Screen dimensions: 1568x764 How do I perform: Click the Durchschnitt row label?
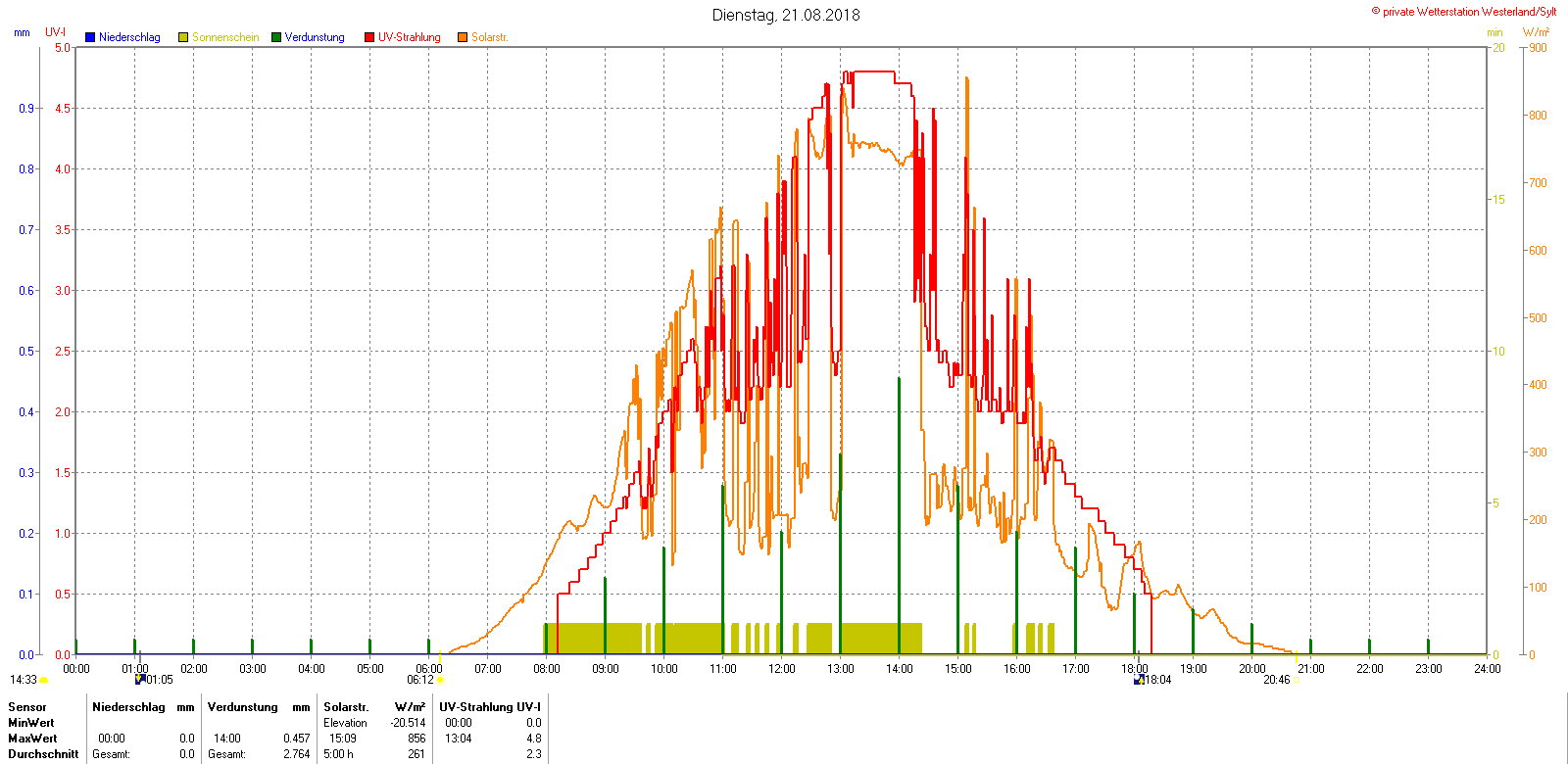point(43,754)
